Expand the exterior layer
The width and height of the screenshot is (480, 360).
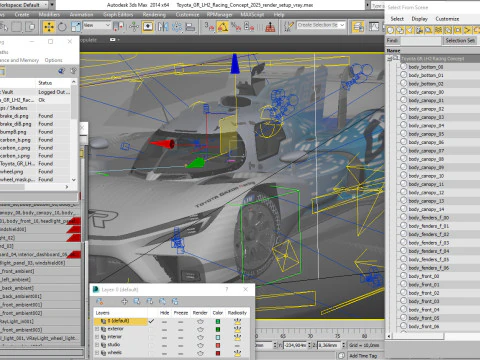(x=97, y=329)
